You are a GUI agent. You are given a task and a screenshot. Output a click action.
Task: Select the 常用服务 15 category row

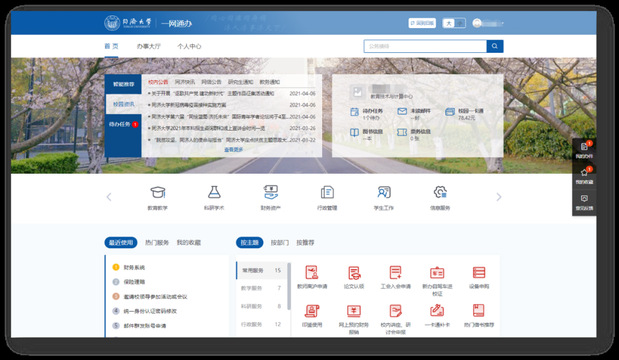pyautogui.click(x=262, y=270)
